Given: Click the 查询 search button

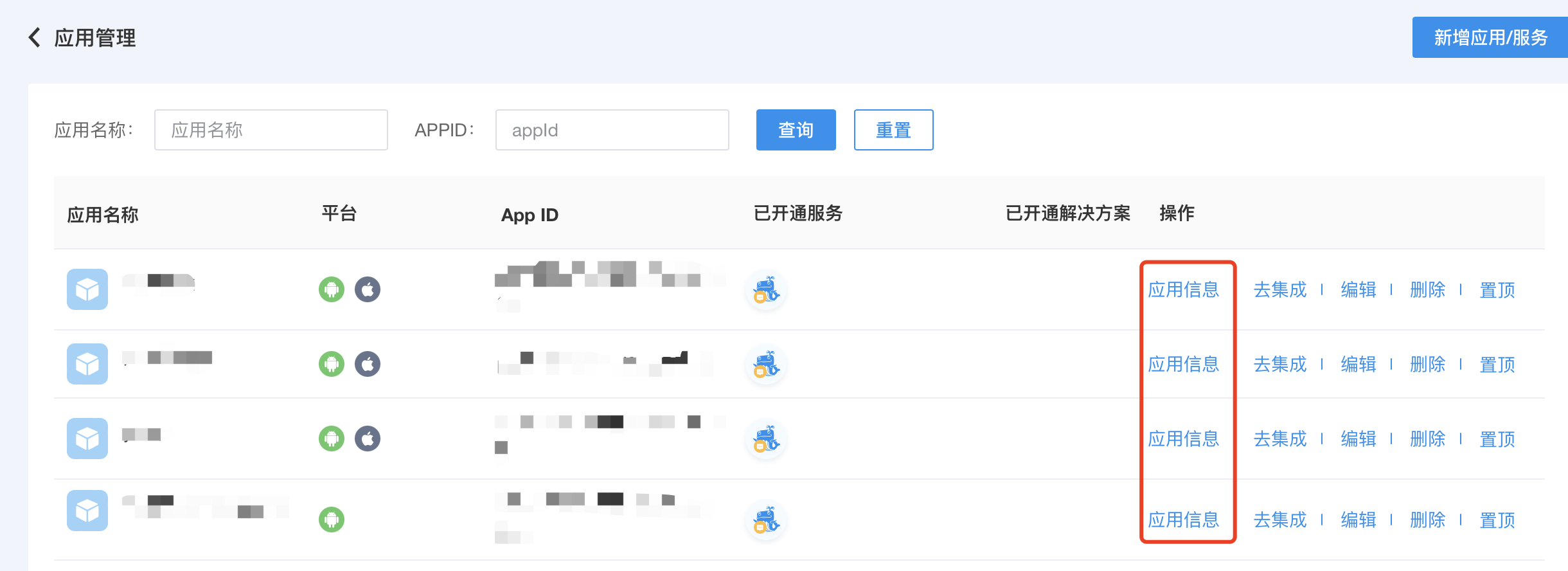Looking at the screenshot, I should (796, 130).
